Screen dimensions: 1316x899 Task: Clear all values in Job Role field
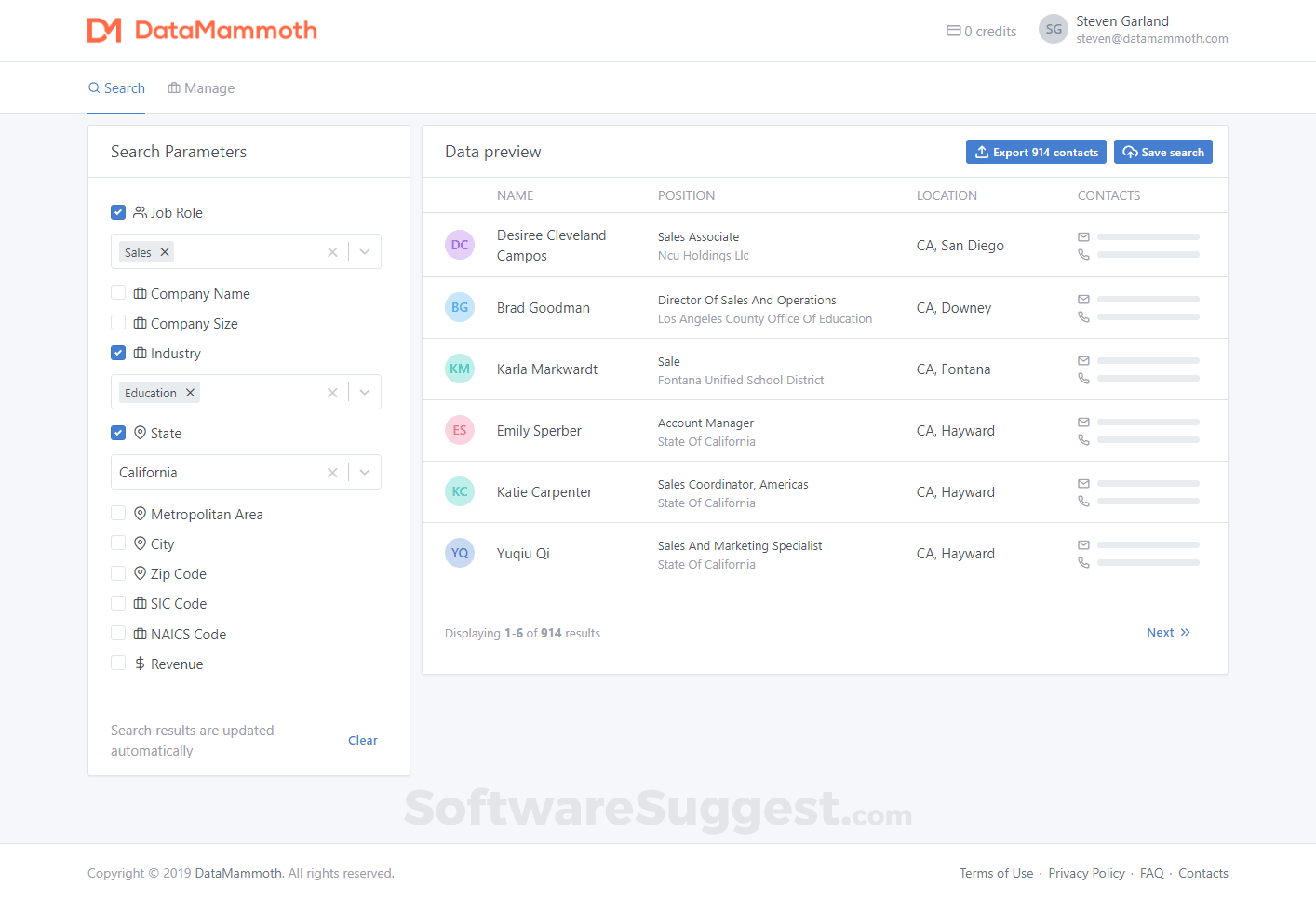[332, 252]
